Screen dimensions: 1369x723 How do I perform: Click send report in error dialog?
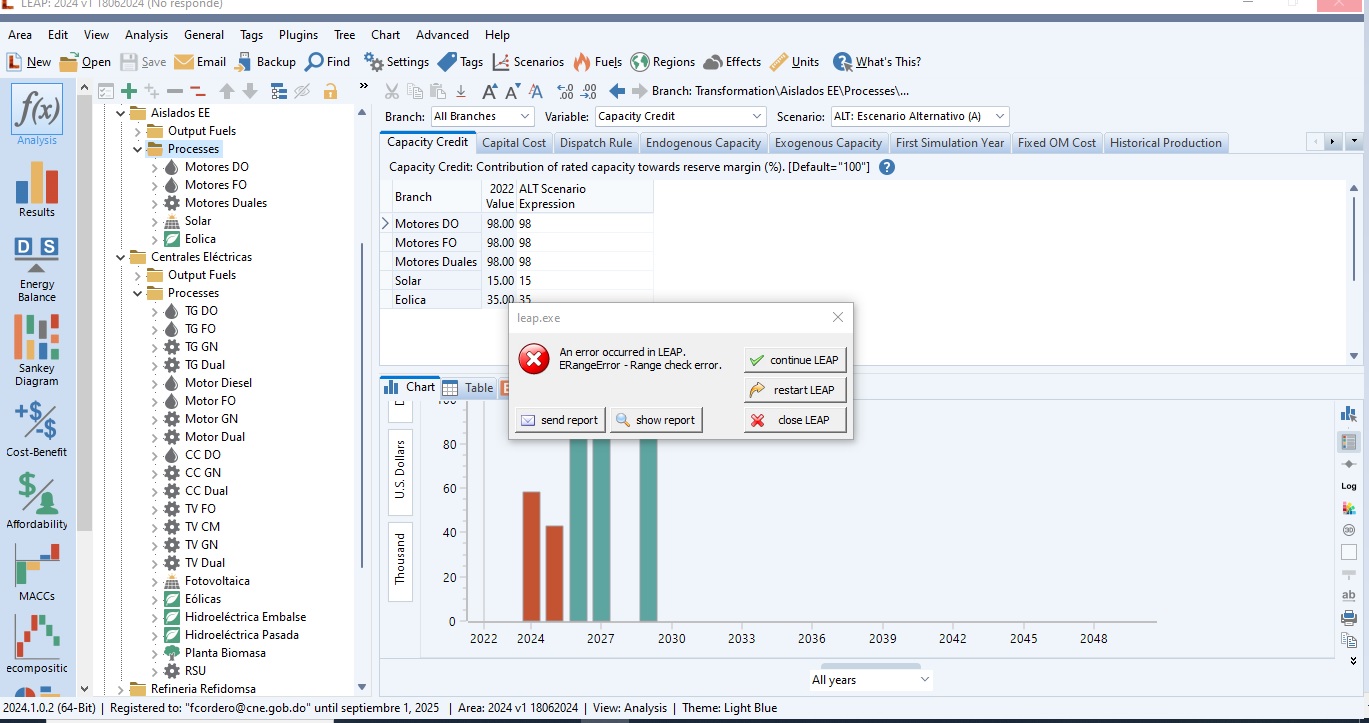(560, 420)
